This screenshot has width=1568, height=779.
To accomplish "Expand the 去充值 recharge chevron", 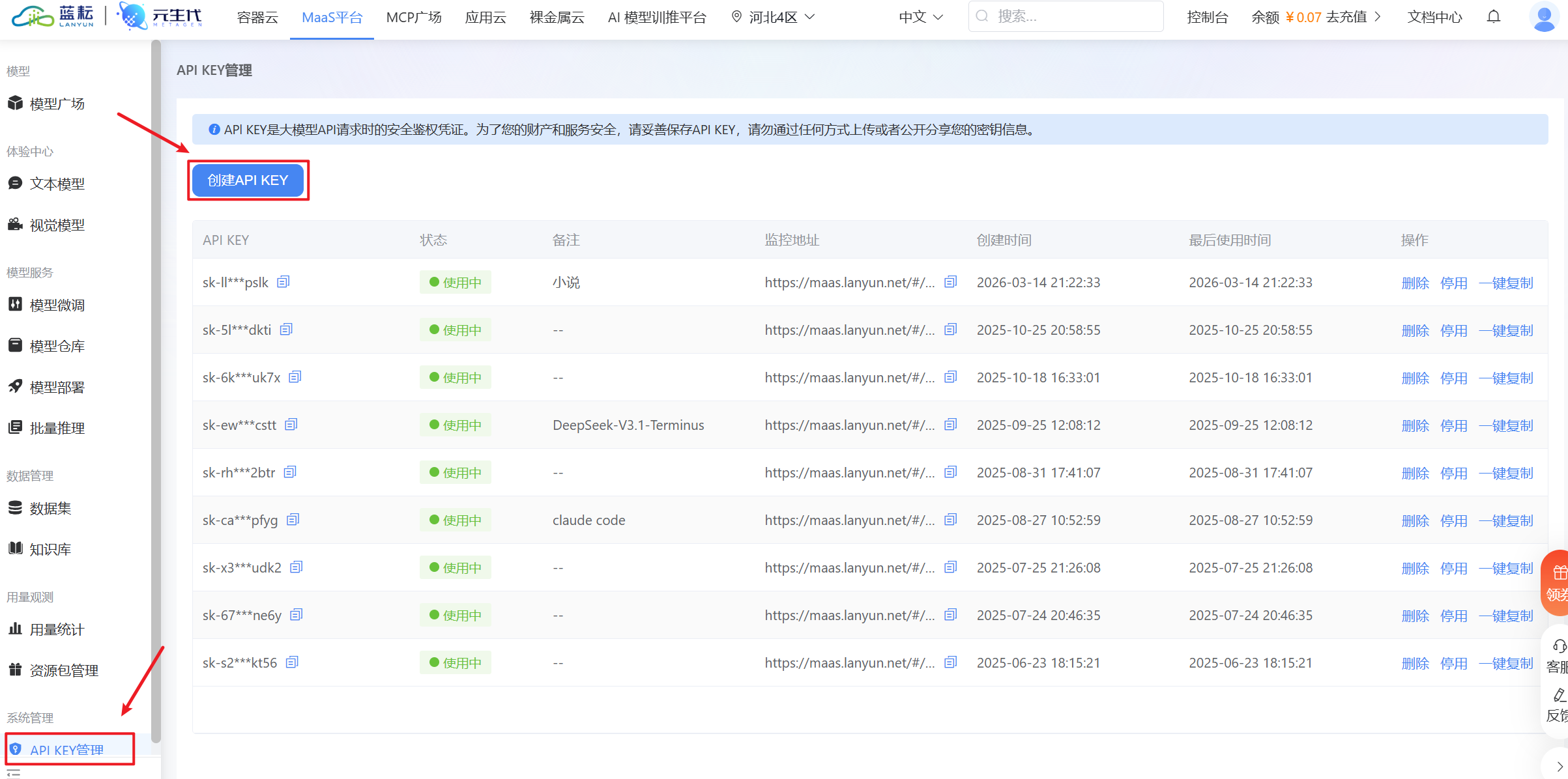I will click(1377, 16).
